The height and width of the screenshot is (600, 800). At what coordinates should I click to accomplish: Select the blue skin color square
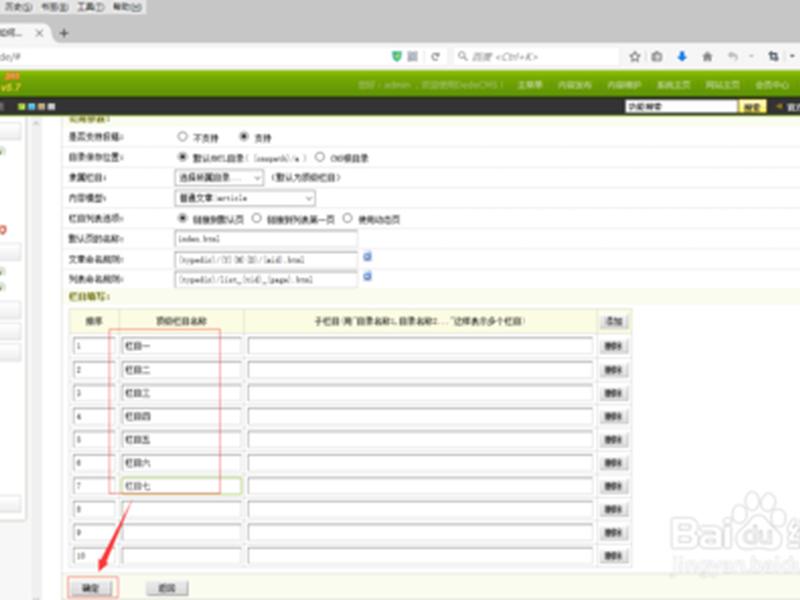(32, 107)
